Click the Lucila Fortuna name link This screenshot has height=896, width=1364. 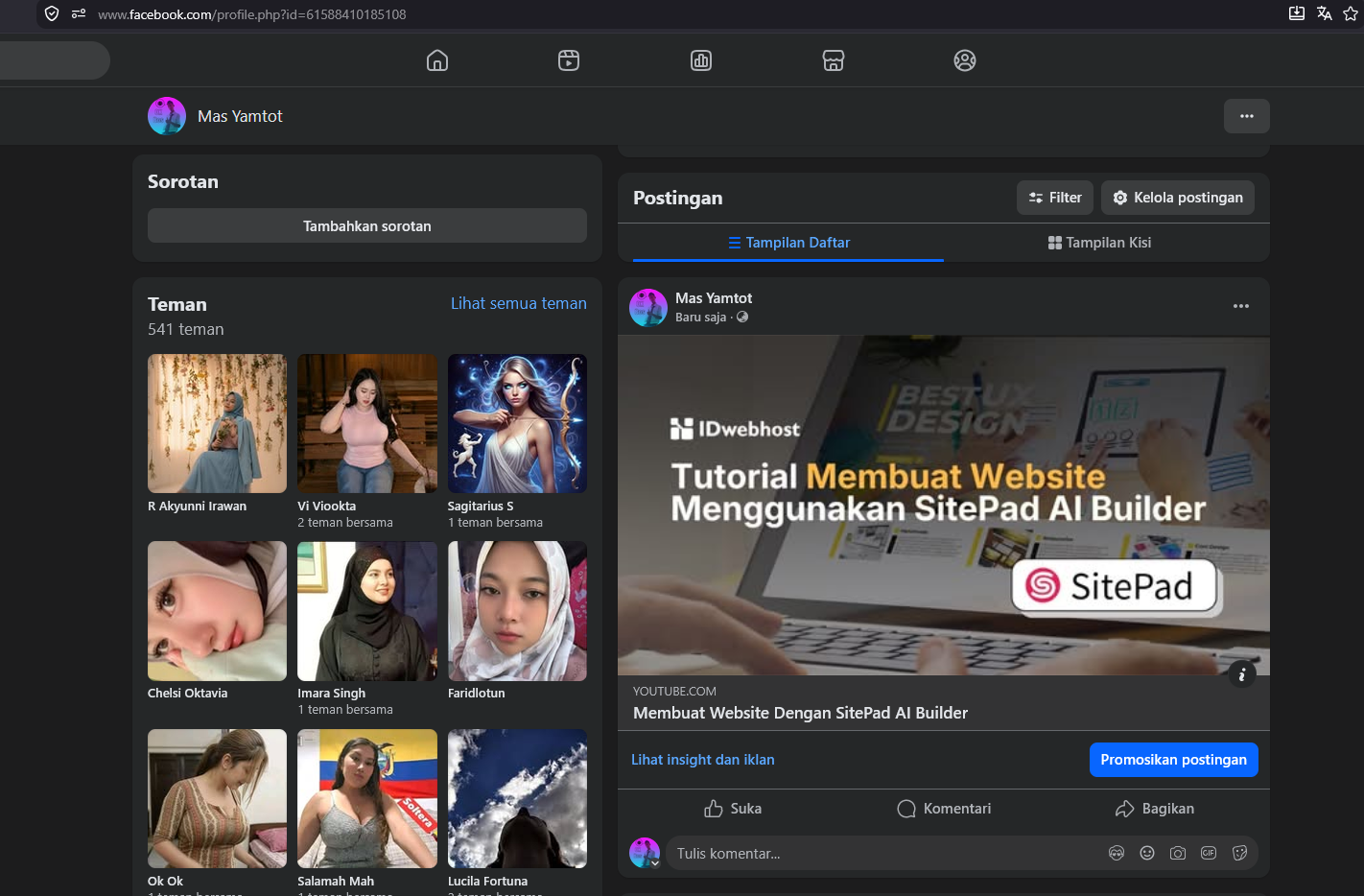[487, 881]
